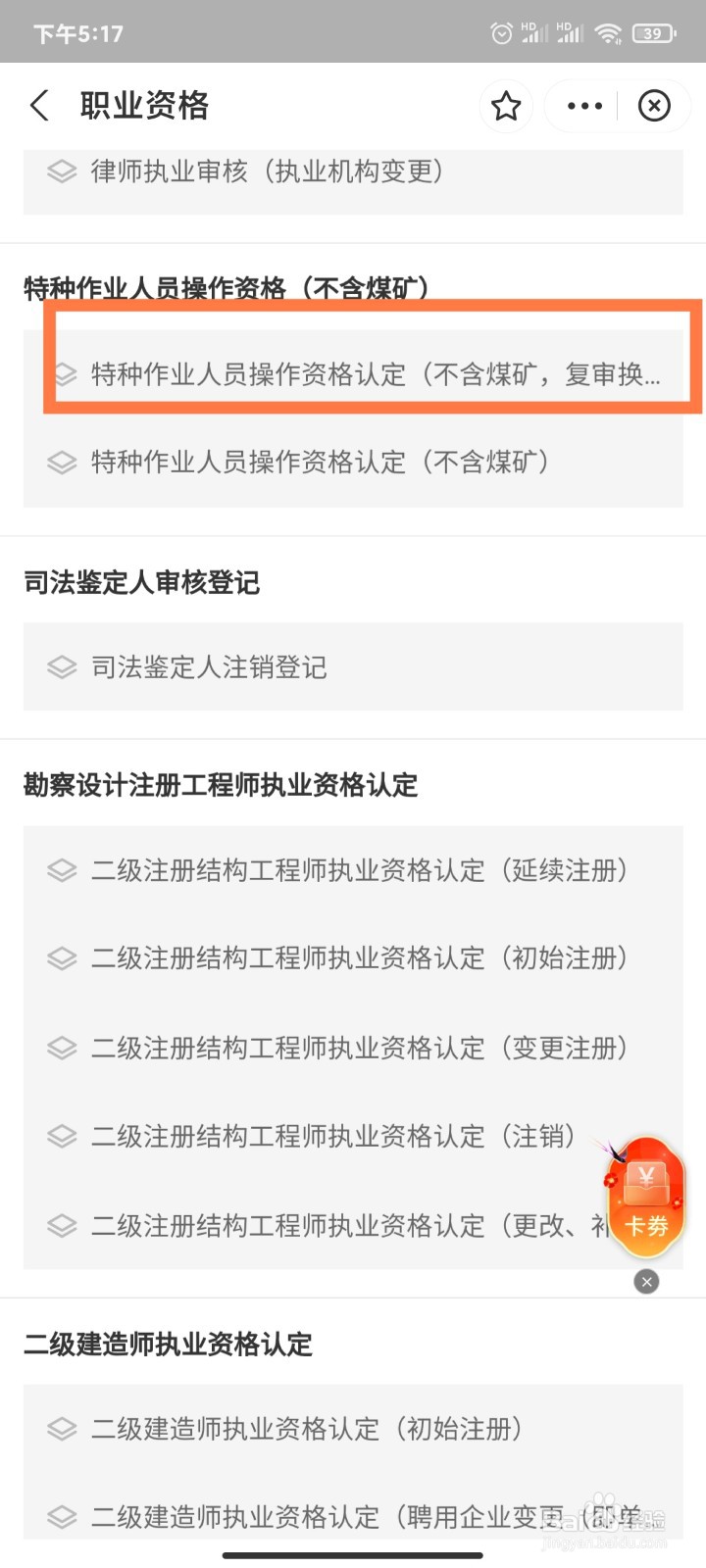Open 二级建造师 聘用企业变更 item
Viewport: 706px width, 1568px height.
click(x=353, y=1517)
